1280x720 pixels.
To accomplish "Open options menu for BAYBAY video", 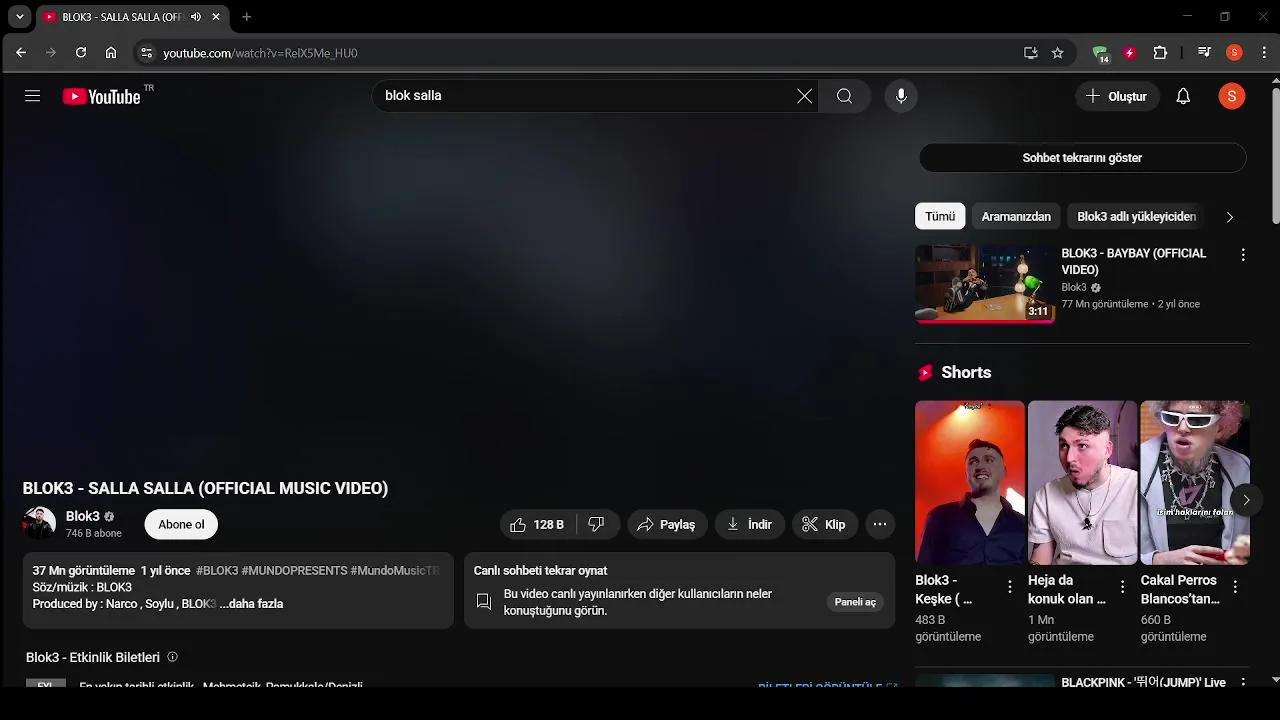I will 1243,255.
